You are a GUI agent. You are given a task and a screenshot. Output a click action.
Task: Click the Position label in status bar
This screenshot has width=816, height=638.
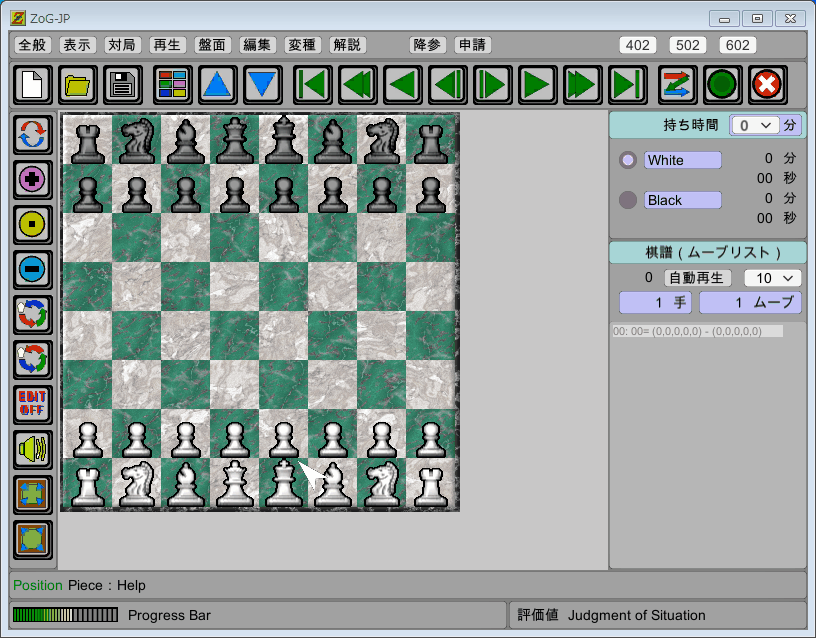pyautogui.click(x=37, y=585)
